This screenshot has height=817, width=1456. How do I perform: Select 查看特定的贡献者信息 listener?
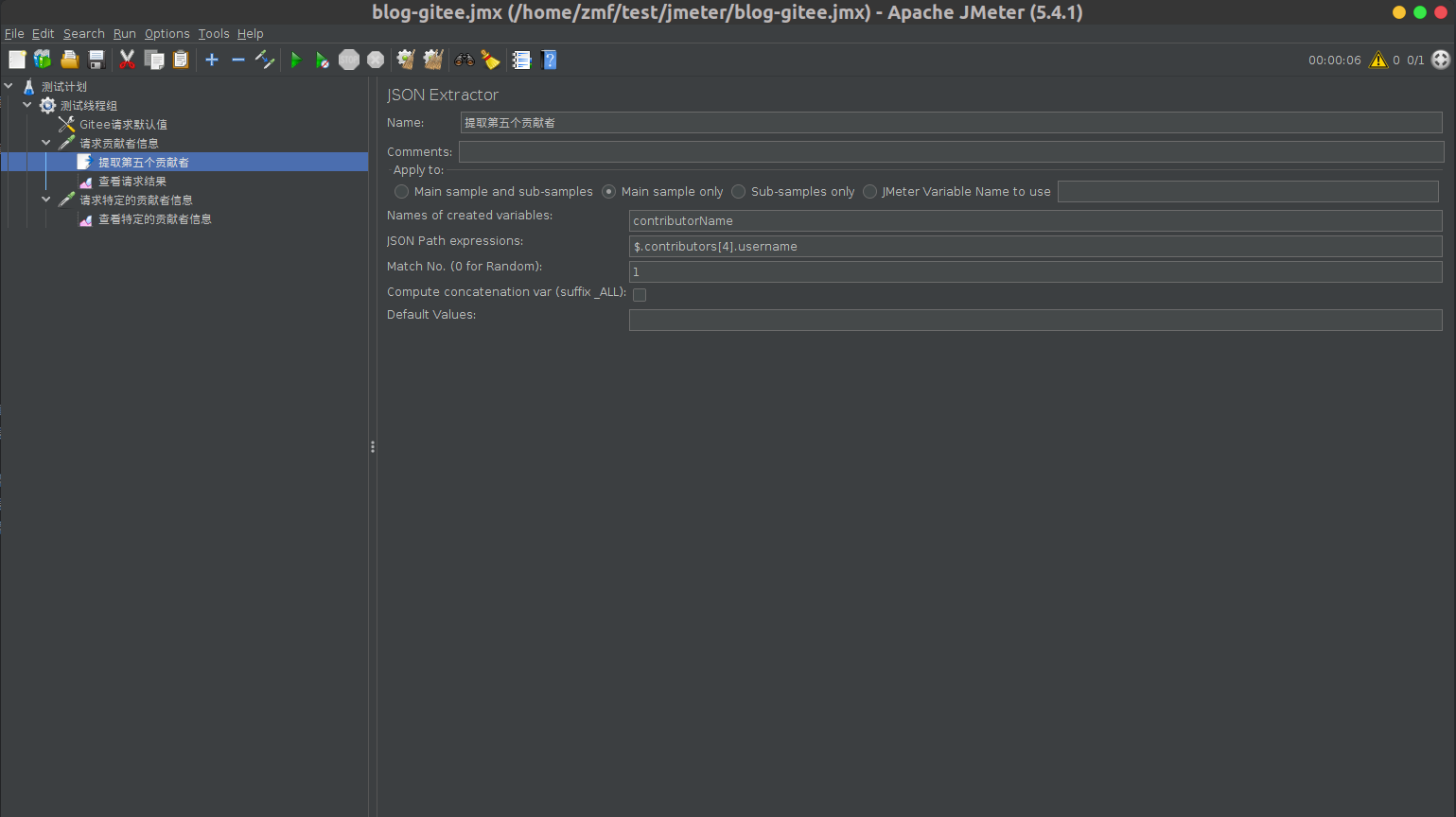point(155,218)
